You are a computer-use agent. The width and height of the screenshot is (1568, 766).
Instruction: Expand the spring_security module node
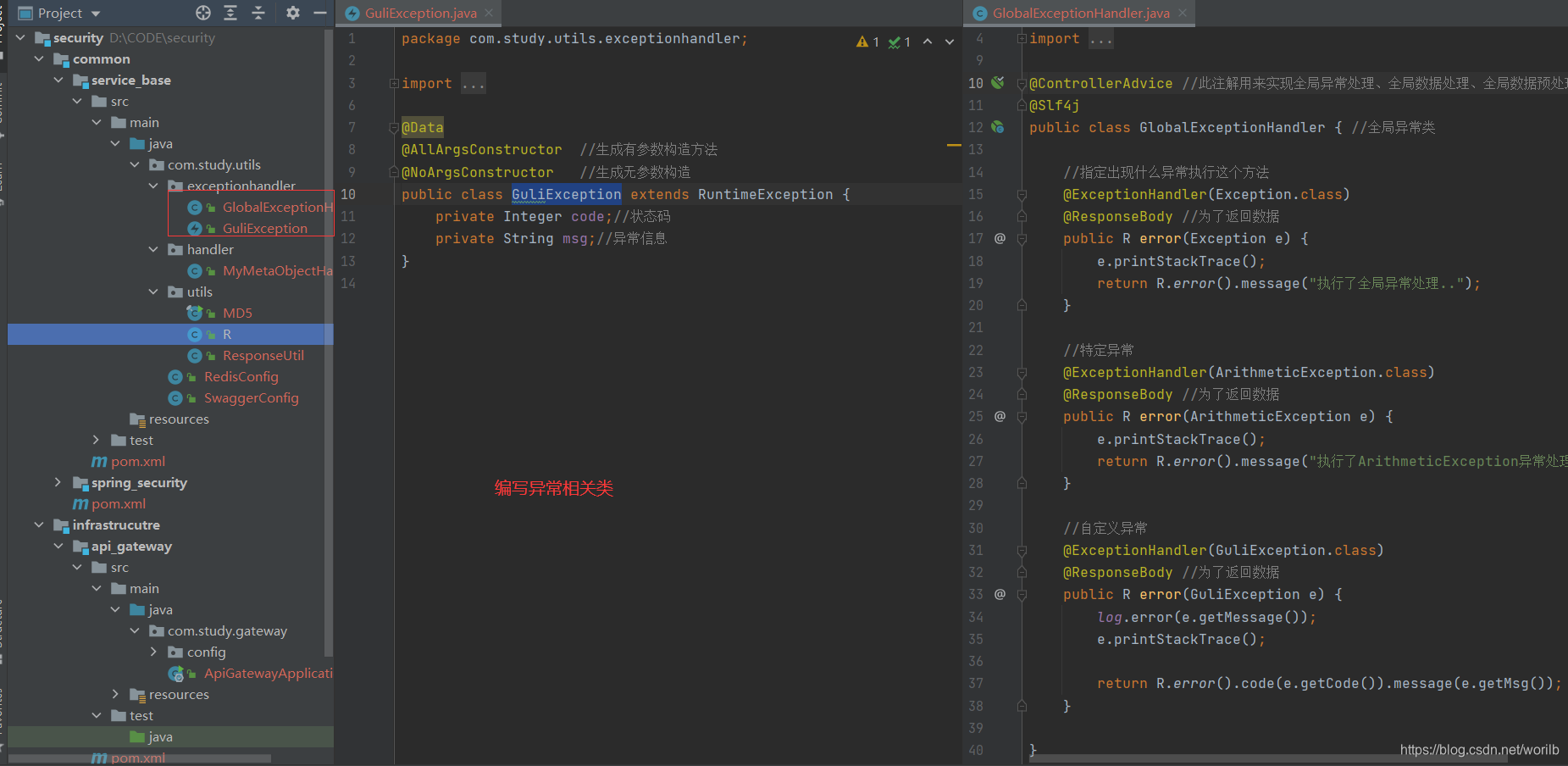coord(58,482)
